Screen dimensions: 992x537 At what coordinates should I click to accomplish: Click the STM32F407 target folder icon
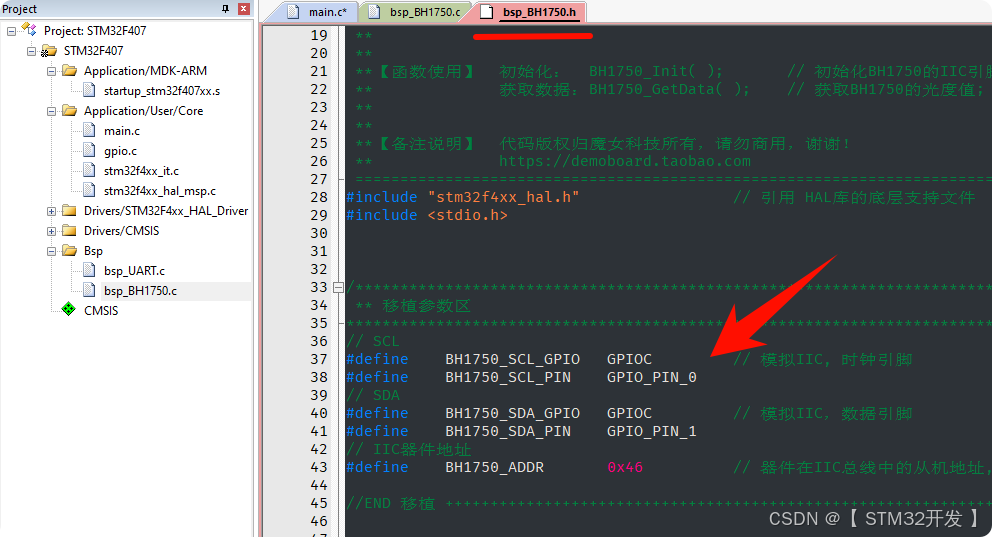pyautogui.click(x=49, y=51)
